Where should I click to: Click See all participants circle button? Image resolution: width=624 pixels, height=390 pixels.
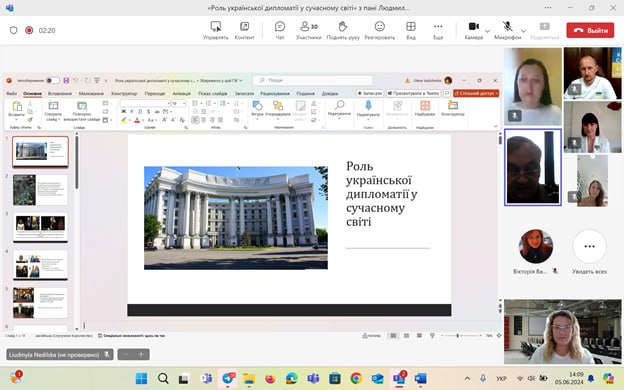[x=589, y=246]
